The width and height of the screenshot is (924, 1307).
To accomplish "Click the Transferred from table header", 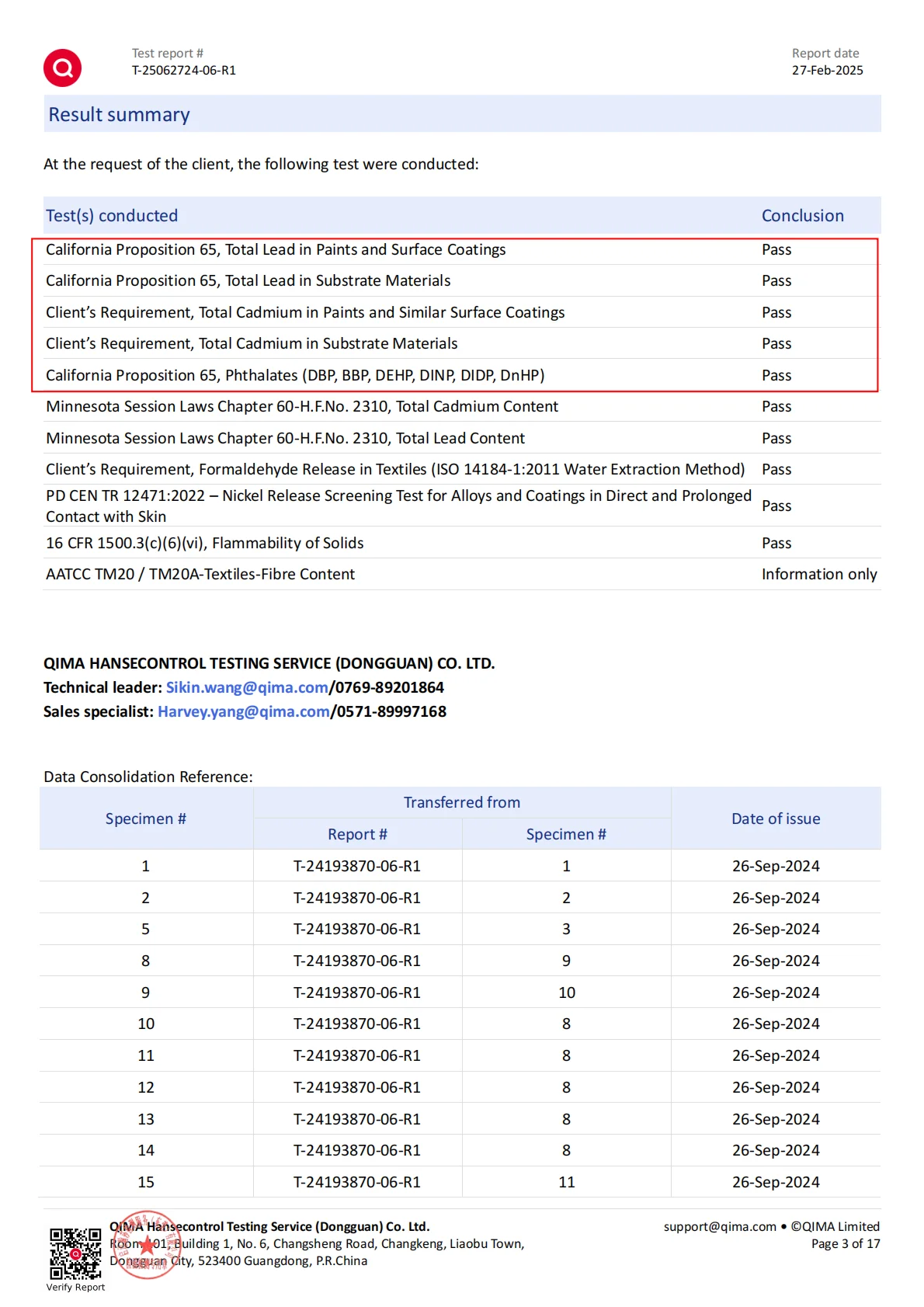I will pos(461,802).
